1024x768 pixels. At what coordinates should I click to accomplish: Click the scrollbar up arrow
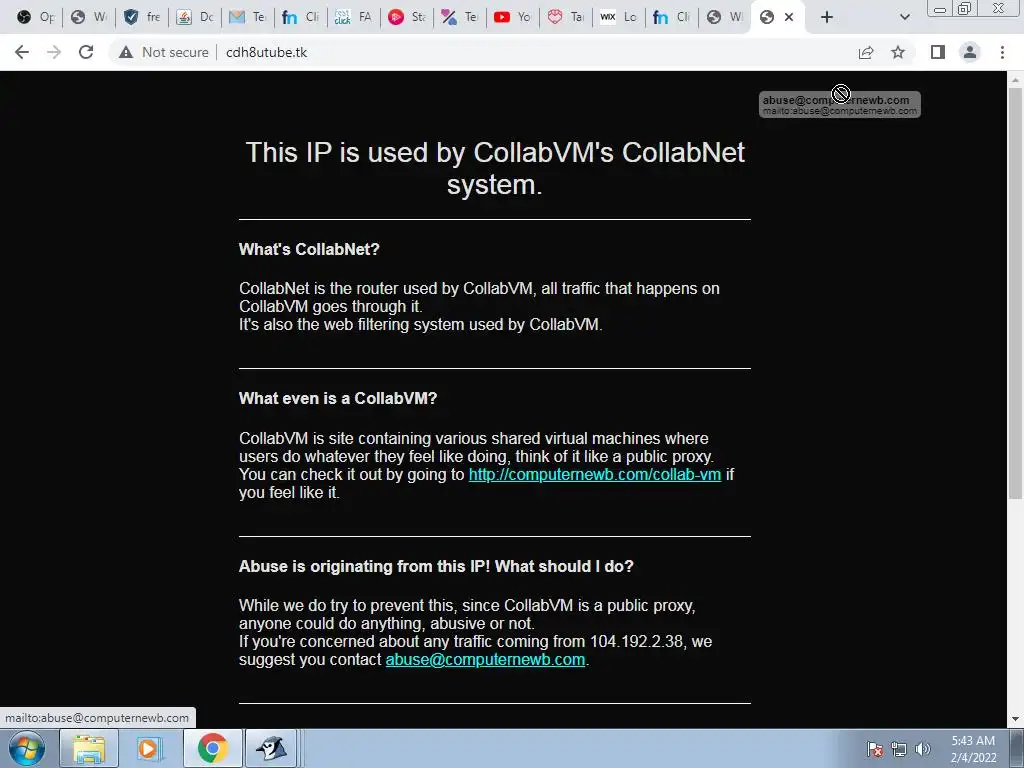(x=1015, y=80)
